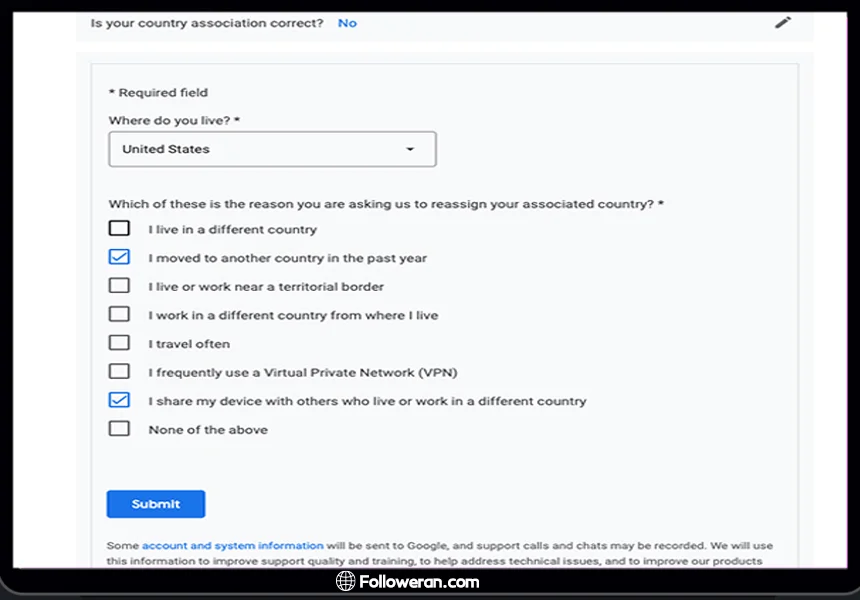Tick the 'None of the above' checkbox
The image size is (860, 600).
[x=119, y=429]
